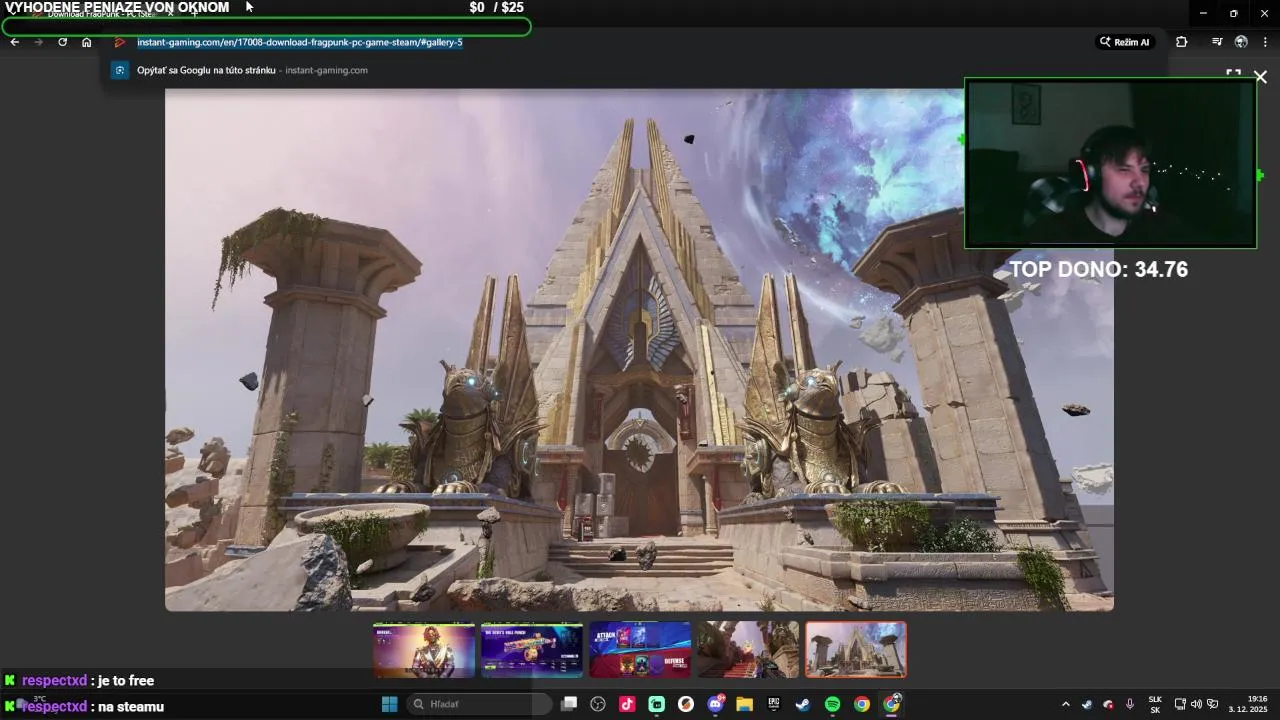Open the green Streamlabs taskbar icon
Screen dimensions: 1280x720
(x=657, y=704)
